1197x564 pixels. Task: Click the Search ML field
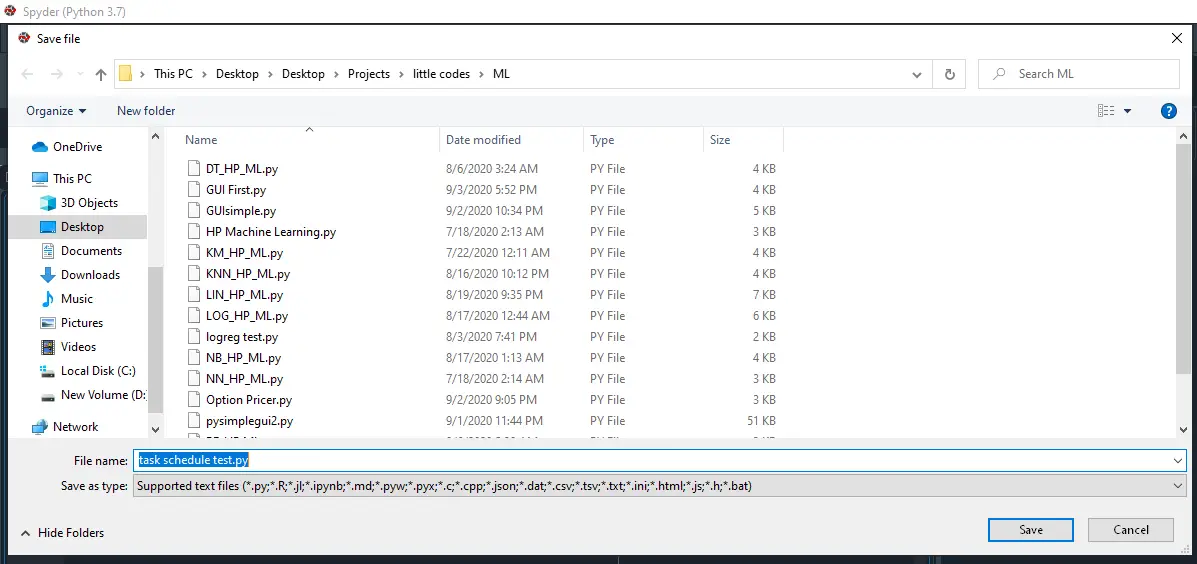[x=1079, y=74]
